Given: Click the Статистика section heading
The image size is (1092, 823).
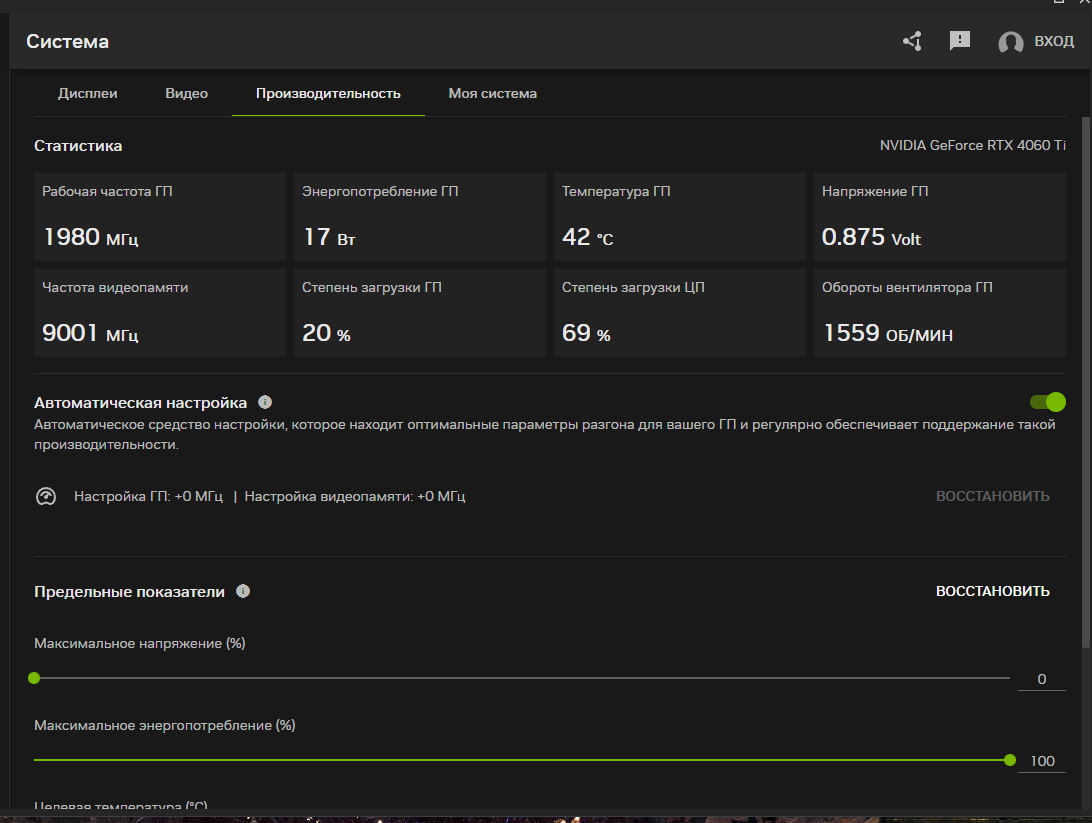Looking at the screenshot, I should pyautogui.click(x=78, y=146).
